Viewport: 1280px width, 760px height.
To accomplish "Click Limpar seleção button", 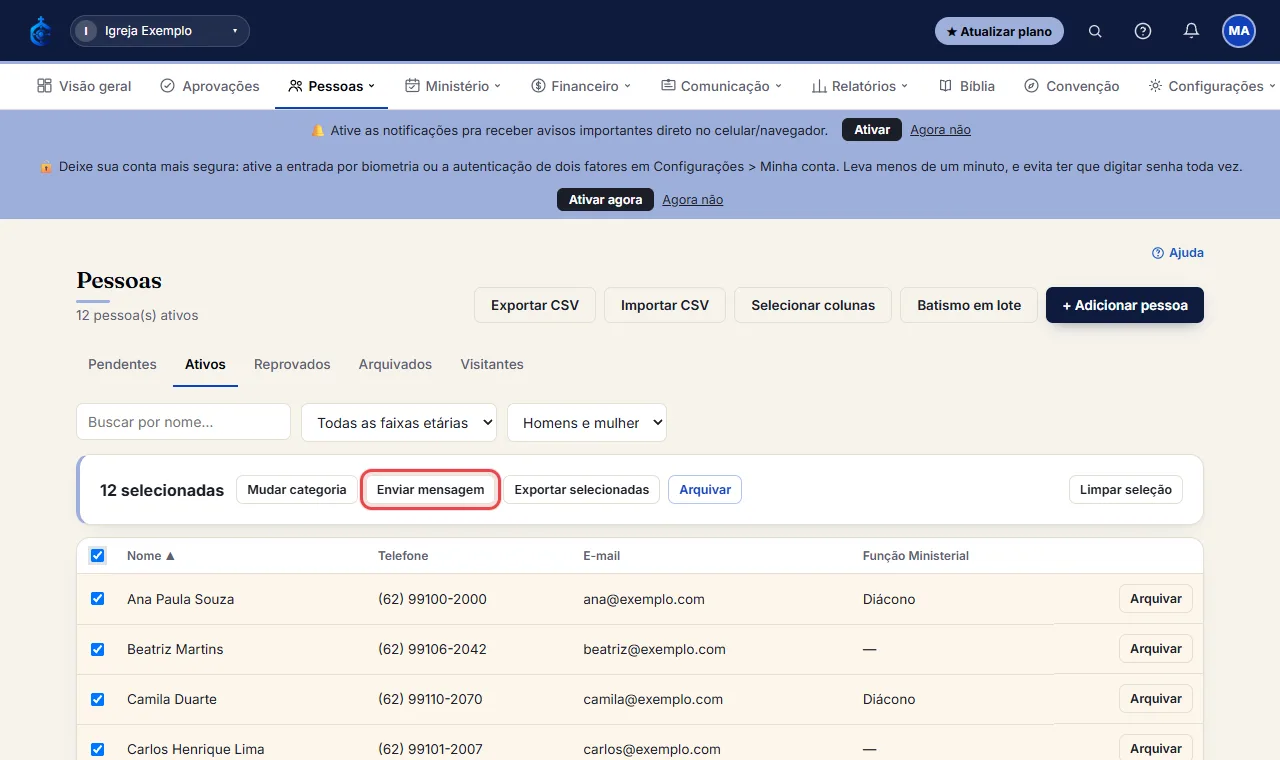I will 1126,490.
